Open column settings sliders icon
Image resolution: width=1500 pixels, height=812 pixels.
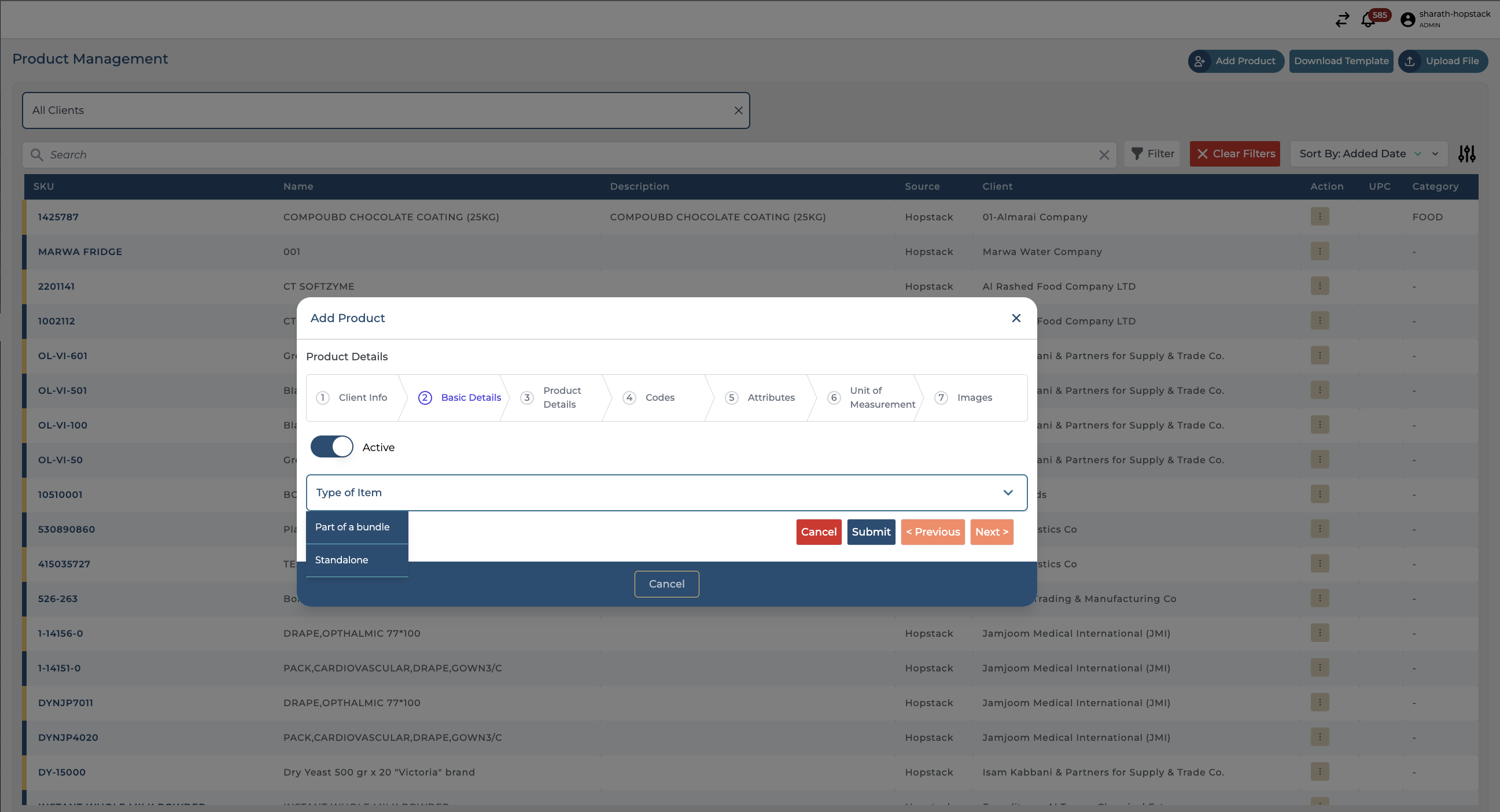tap(1466, 154)
